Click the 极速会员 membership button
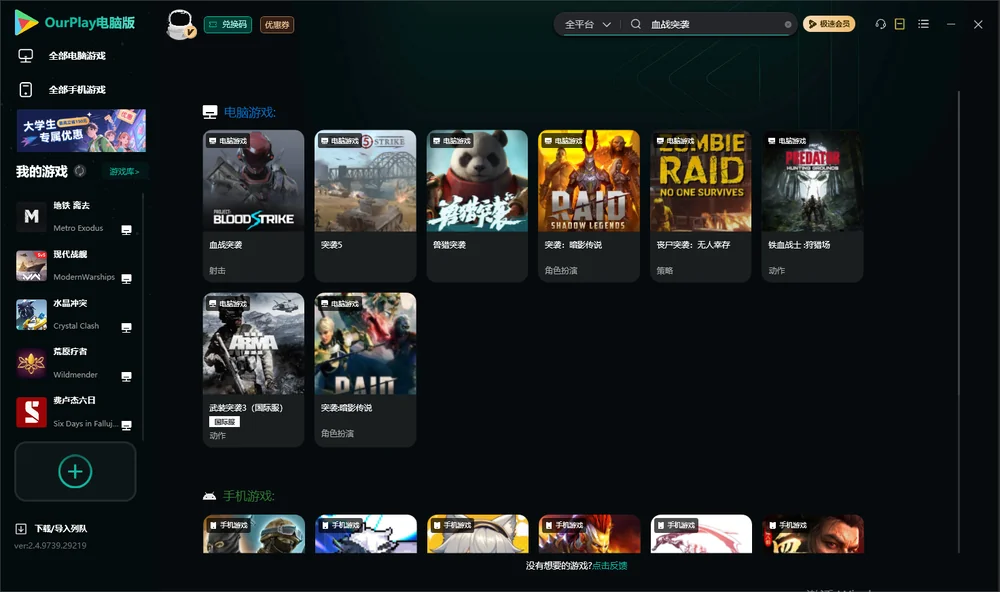 click(x=829, y=24)
